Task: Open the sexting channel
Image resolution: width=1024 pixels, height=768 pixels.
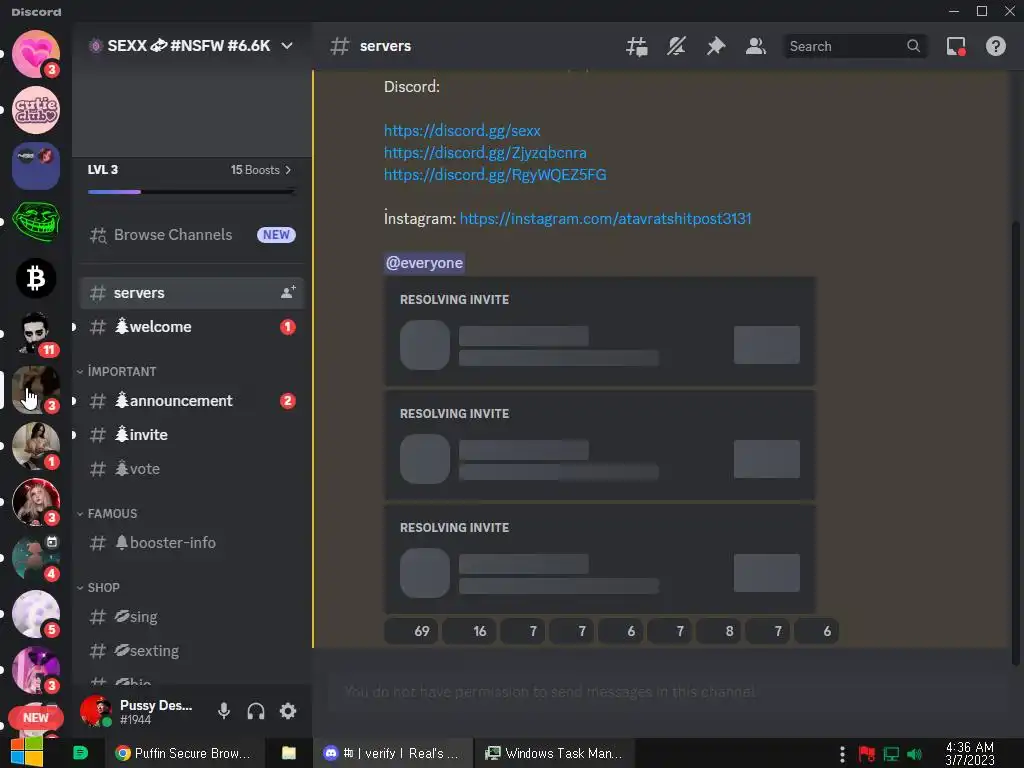Action: pos(192,651)
